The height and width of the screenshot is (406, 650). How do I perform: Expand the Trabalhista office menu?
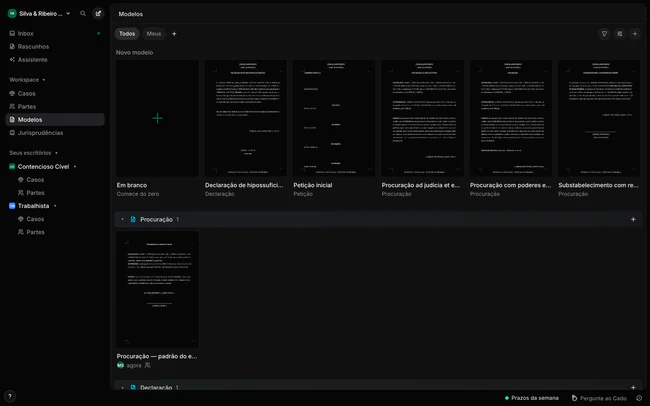pyautogui.click(x=55, y=206)
